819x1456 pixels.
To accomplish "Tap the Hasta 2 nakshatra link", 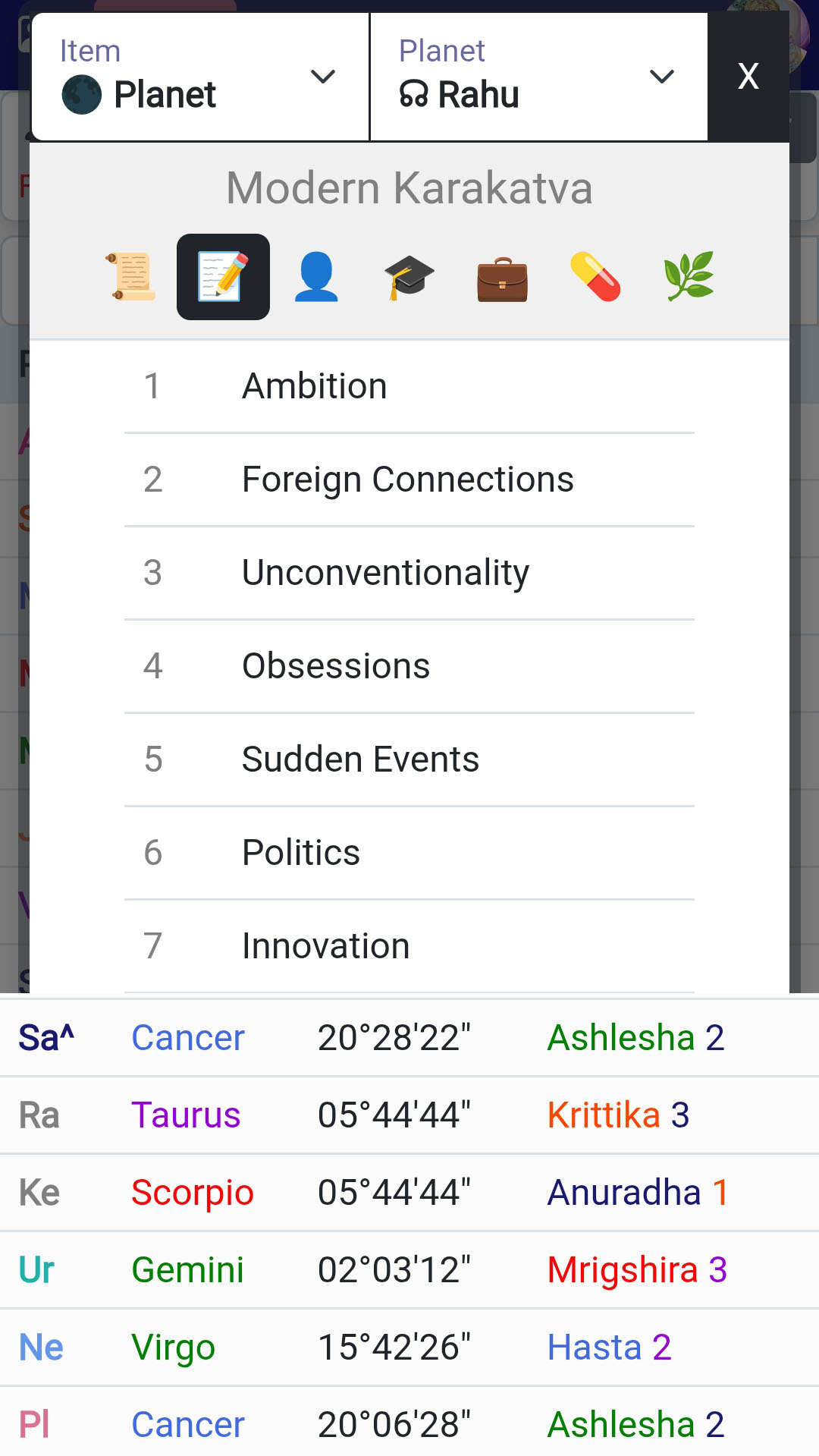I will pos(609,1348).
